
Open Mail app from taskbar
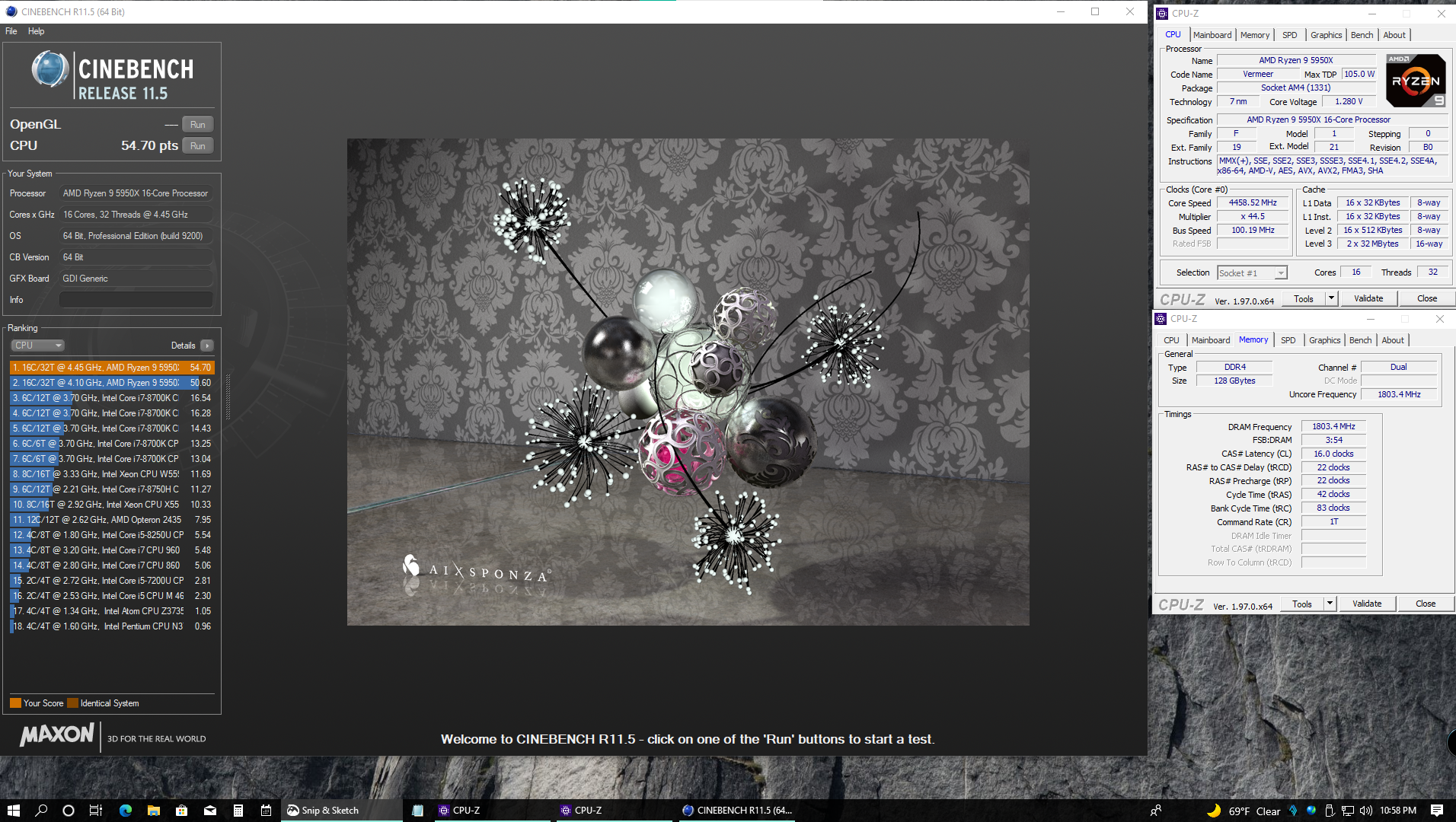[x=210, y=811]
